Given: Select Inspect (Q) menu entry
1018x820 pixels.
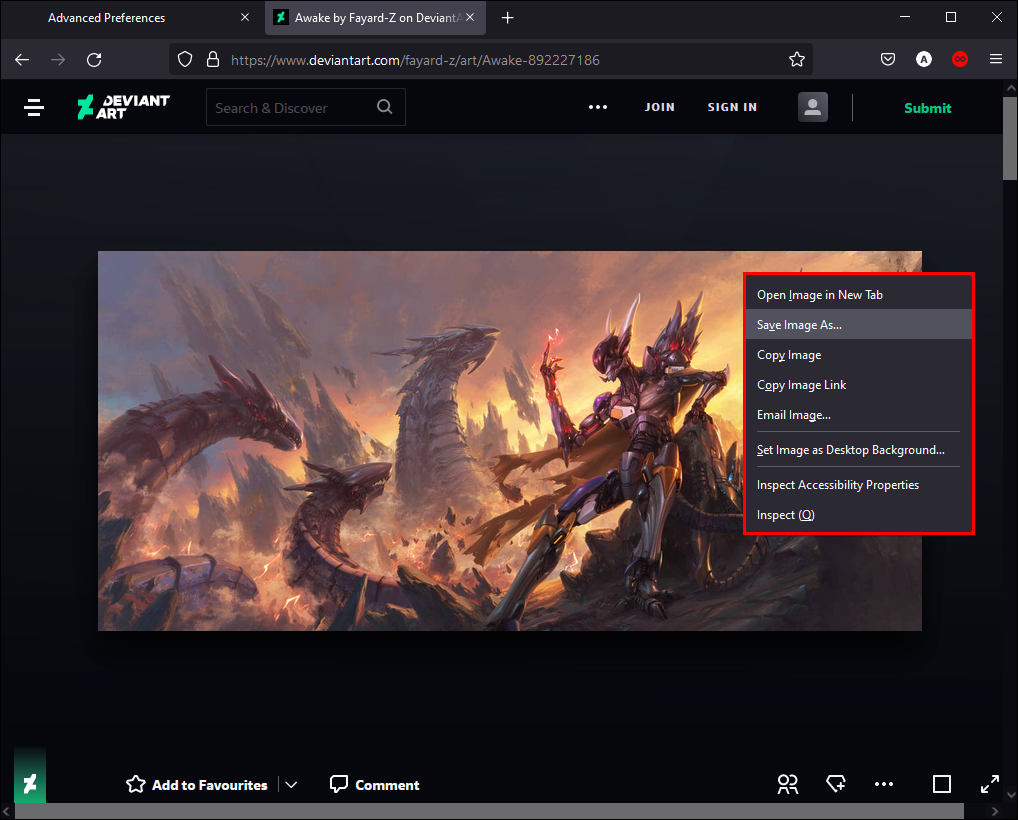Looking at the screenshot, I should point(858,514).
